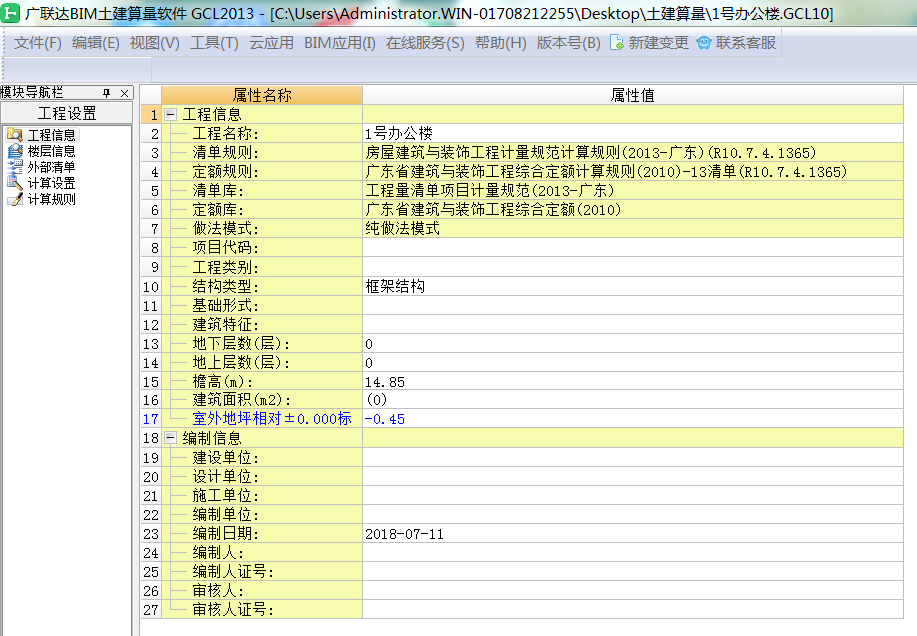This screenshot has height=636, width=917.
Task: Select the 计算规则 pencil icon in the navigation panel
Action: coord(15,199)
